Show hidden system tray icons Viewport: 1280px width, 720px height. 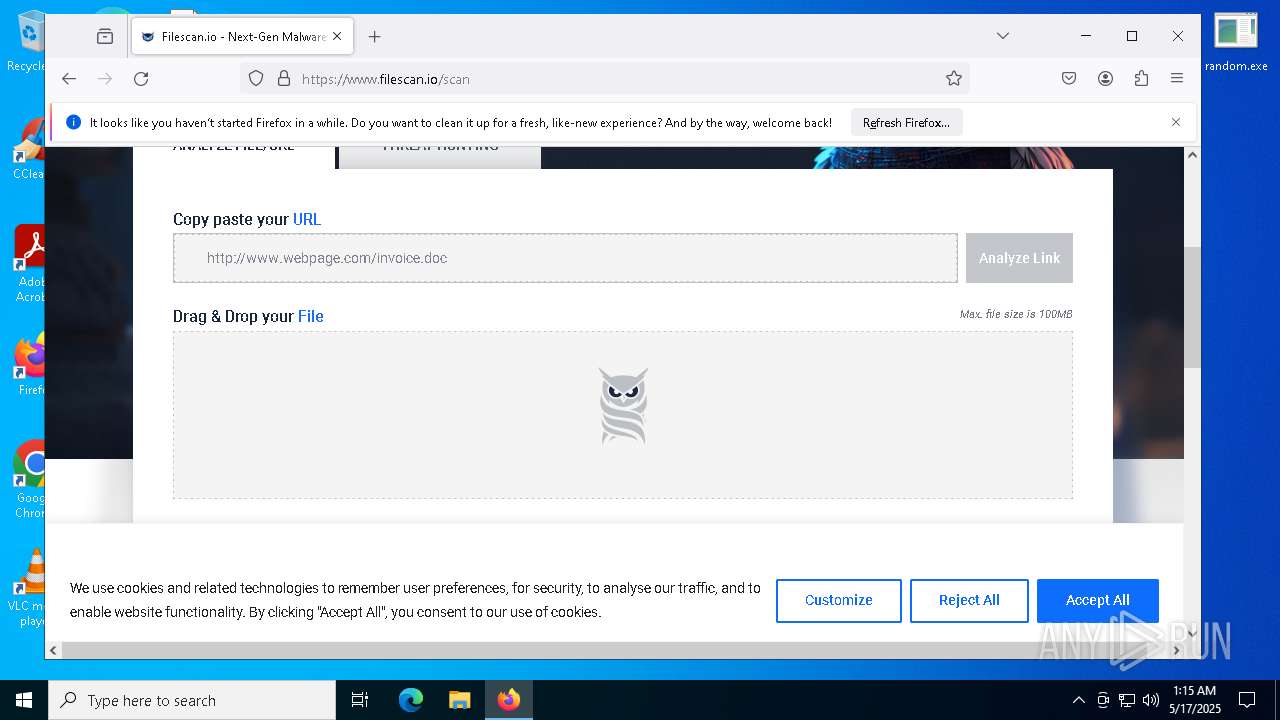pos(1078,700)
